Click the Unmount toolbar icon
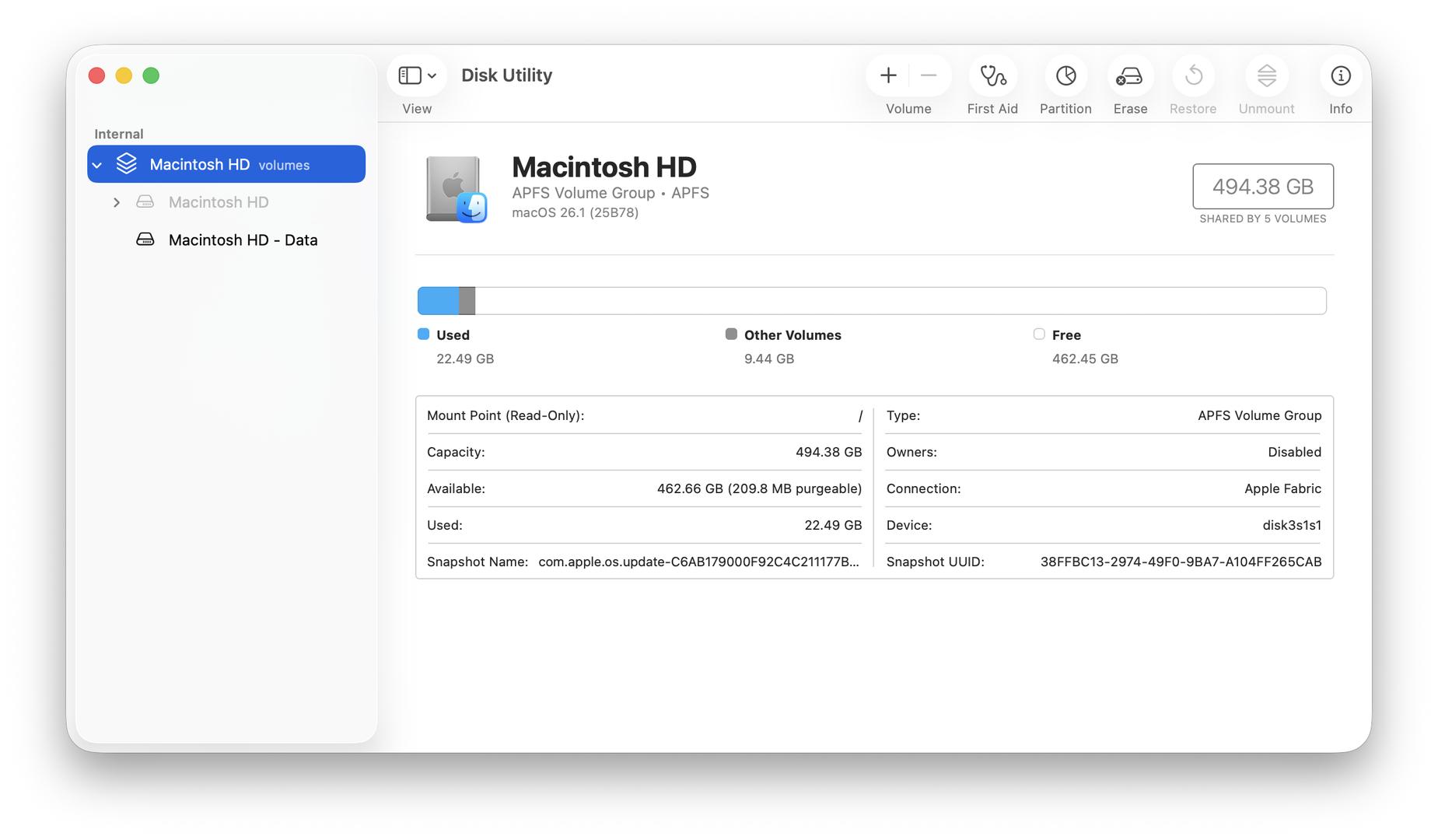The height and width of the screenshot is (840, 1438). click(1266, 76)
